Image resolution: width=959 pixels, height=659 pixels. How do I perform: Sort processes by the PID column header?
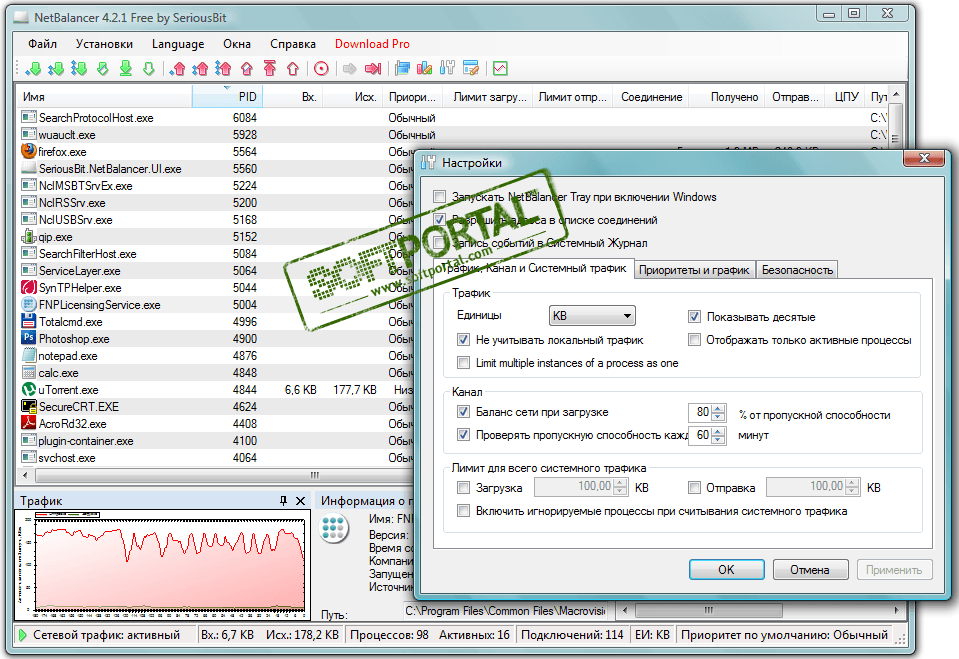pos(228,97)
